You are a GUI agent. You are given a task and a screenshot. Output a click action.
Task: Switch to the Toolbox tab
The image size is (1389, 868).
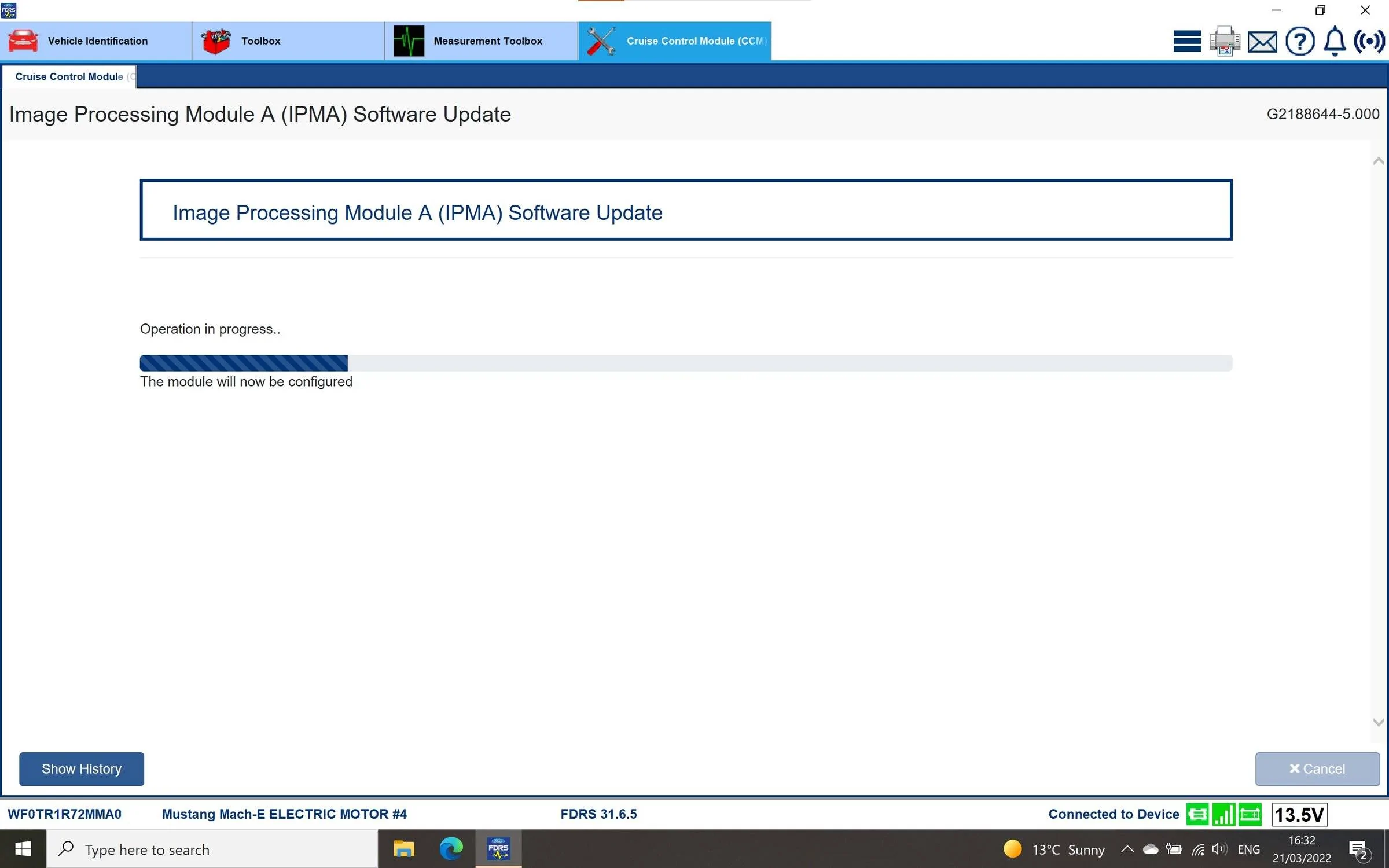(x=288, y=41)
